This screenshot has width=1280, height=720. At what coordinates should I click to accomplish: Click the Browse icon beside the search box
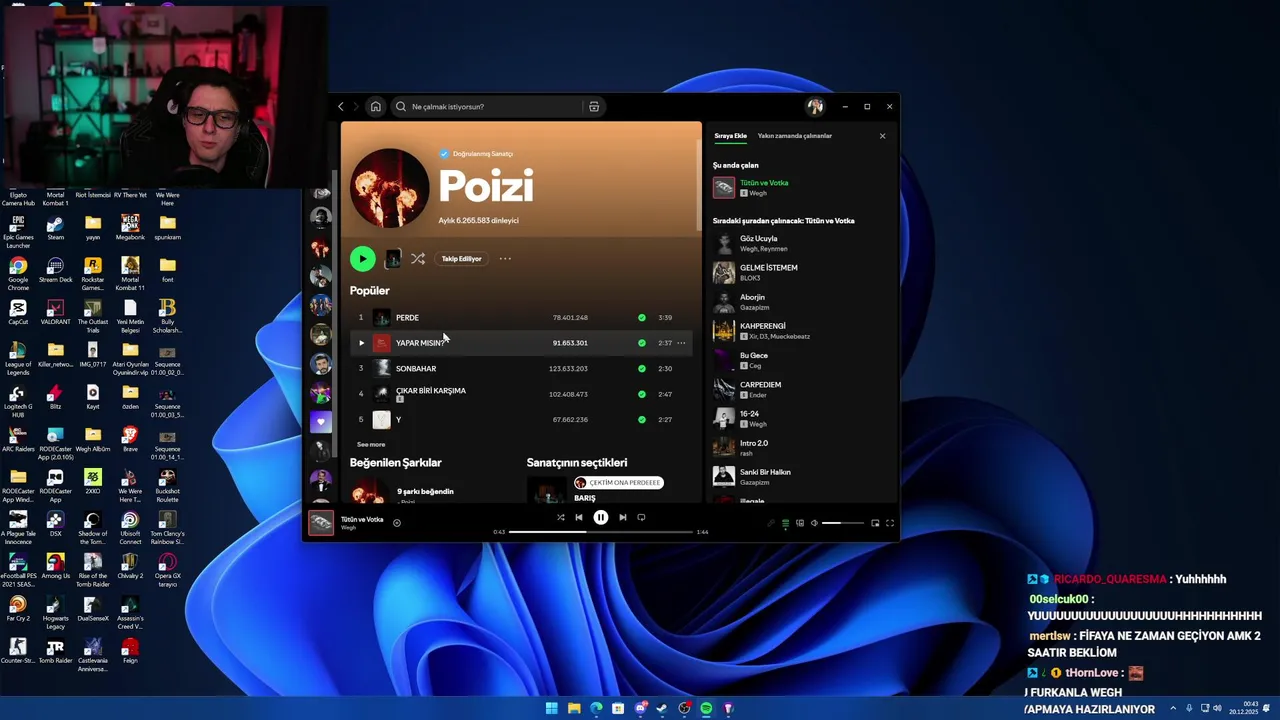(x=594, y=106)
